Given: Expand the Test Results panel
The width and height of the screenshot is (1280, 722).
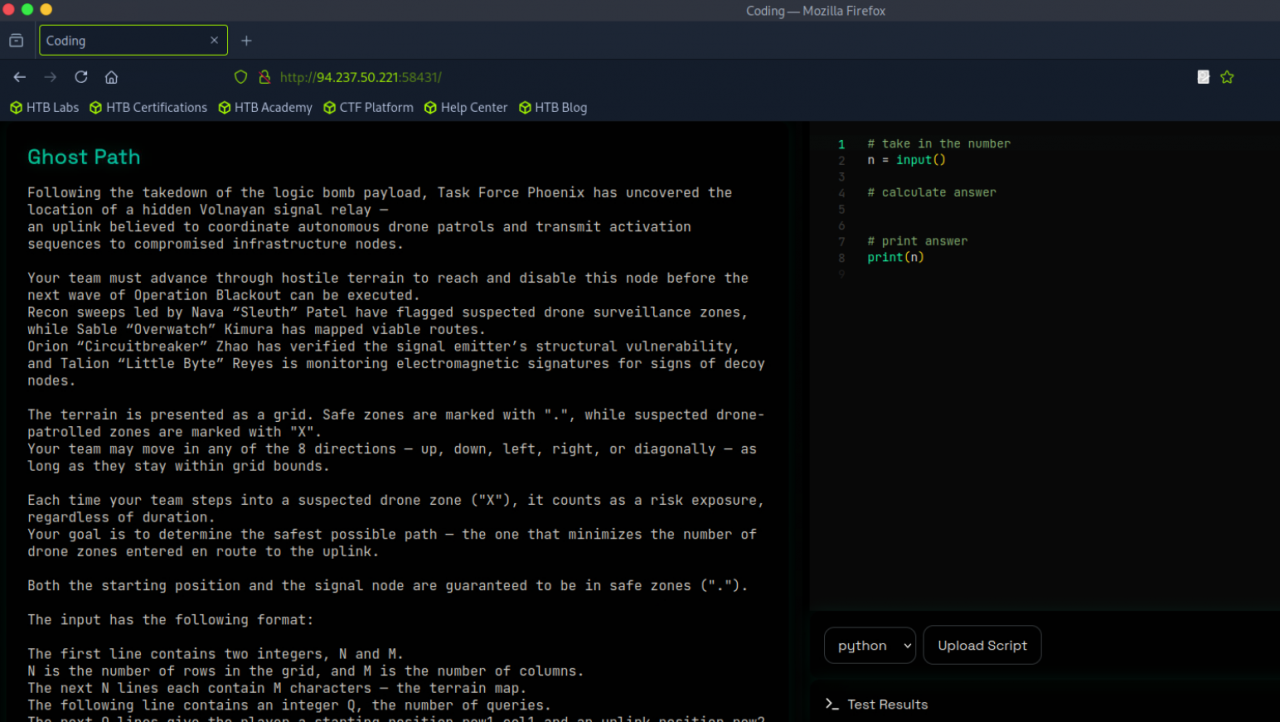Looking at the screenshot, I should pos(876,704).
